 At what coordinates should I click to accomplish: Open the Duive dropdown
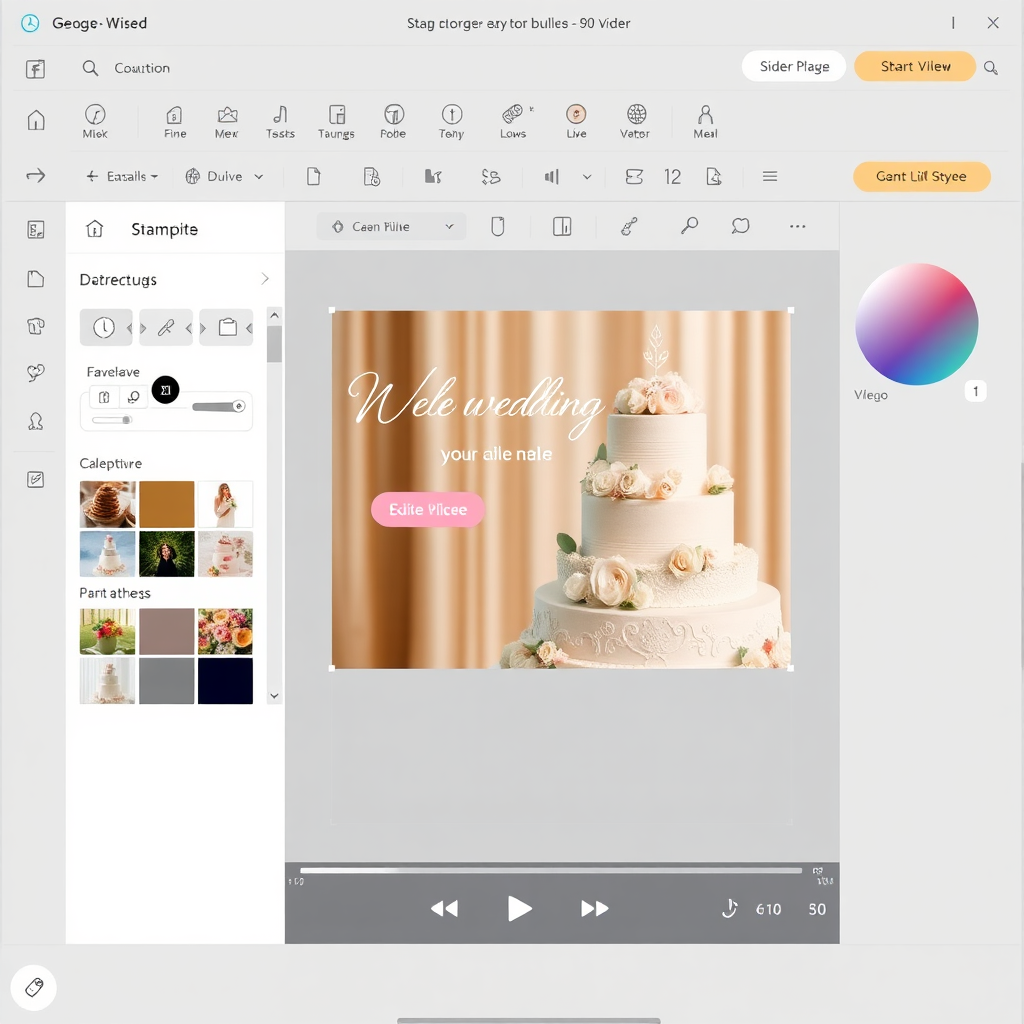click(x=225, y=176)
